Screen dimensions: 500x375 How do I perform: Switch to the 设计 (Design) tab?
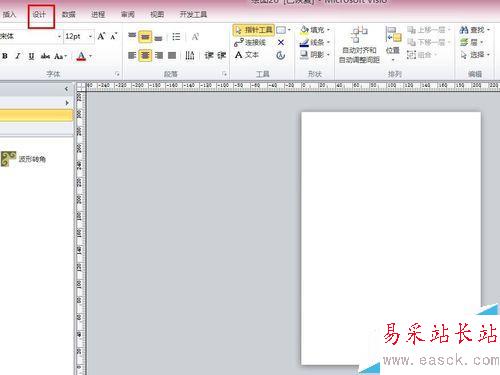(x=39, y=14)
